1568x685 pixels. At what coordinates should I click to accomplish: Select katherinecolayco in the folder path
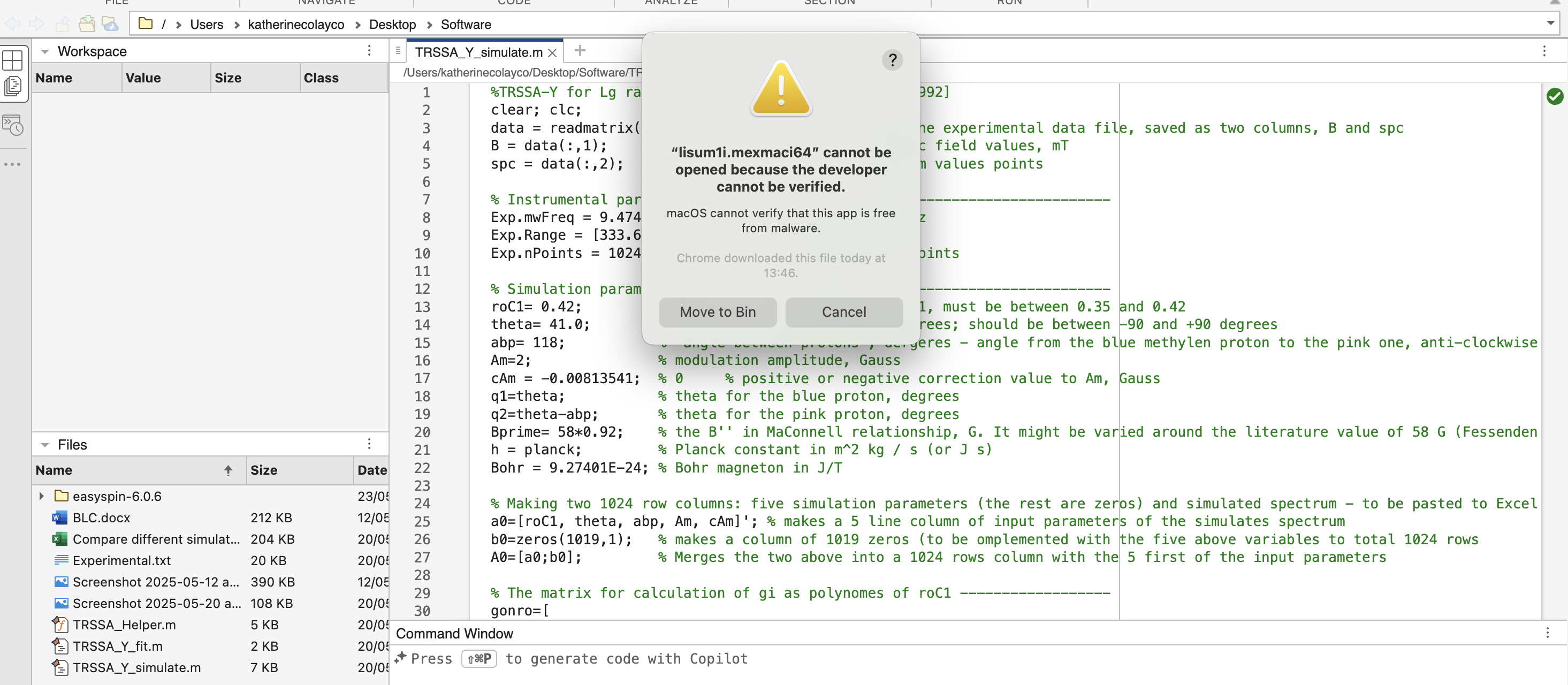point(296,25)
